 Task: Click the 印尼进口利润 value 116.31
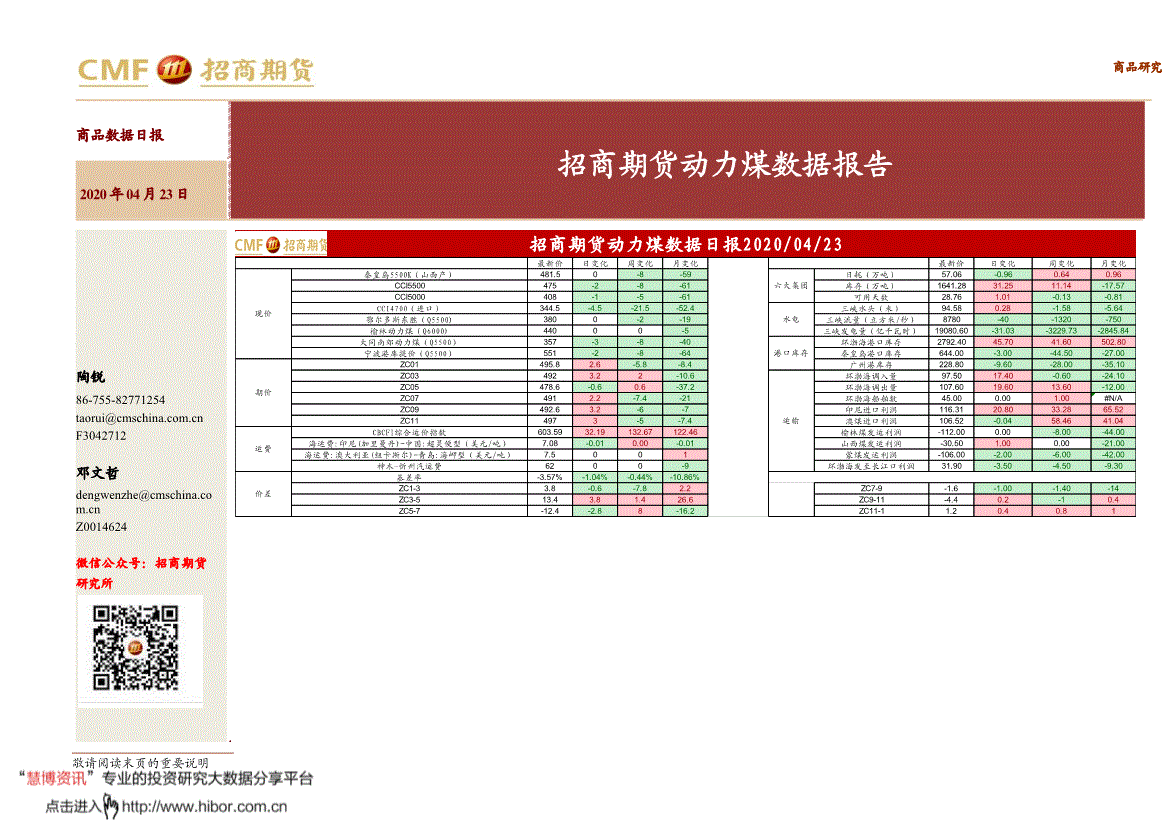951,409
